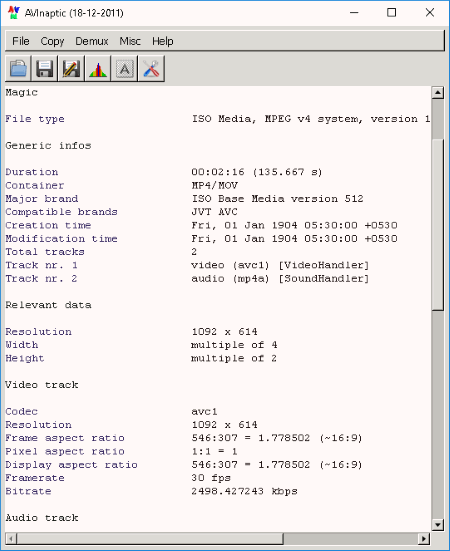Open the Demux menu

pyautogui.click(x=92, y=41)
